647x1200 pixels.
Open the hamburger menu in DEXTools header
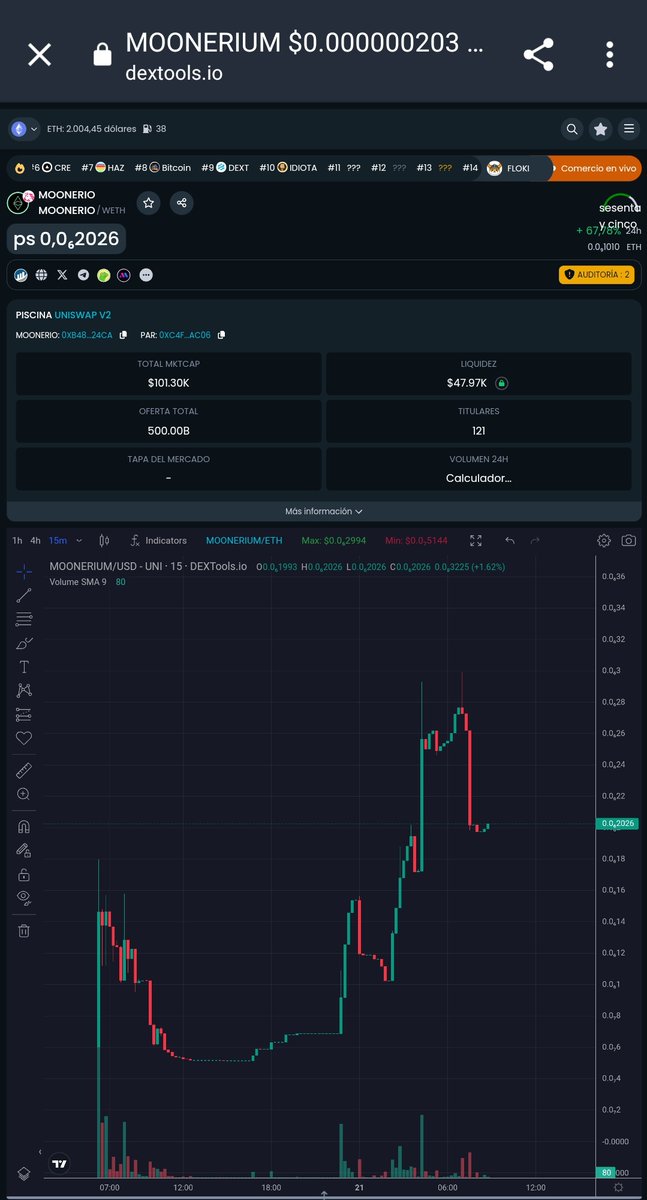click(x=628, y=129)
